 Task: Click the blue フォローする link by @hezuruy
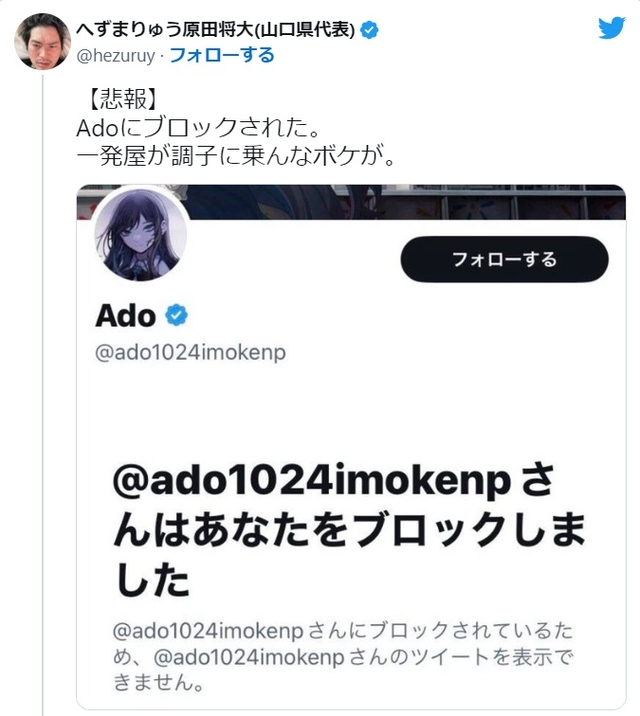point(222,55)
